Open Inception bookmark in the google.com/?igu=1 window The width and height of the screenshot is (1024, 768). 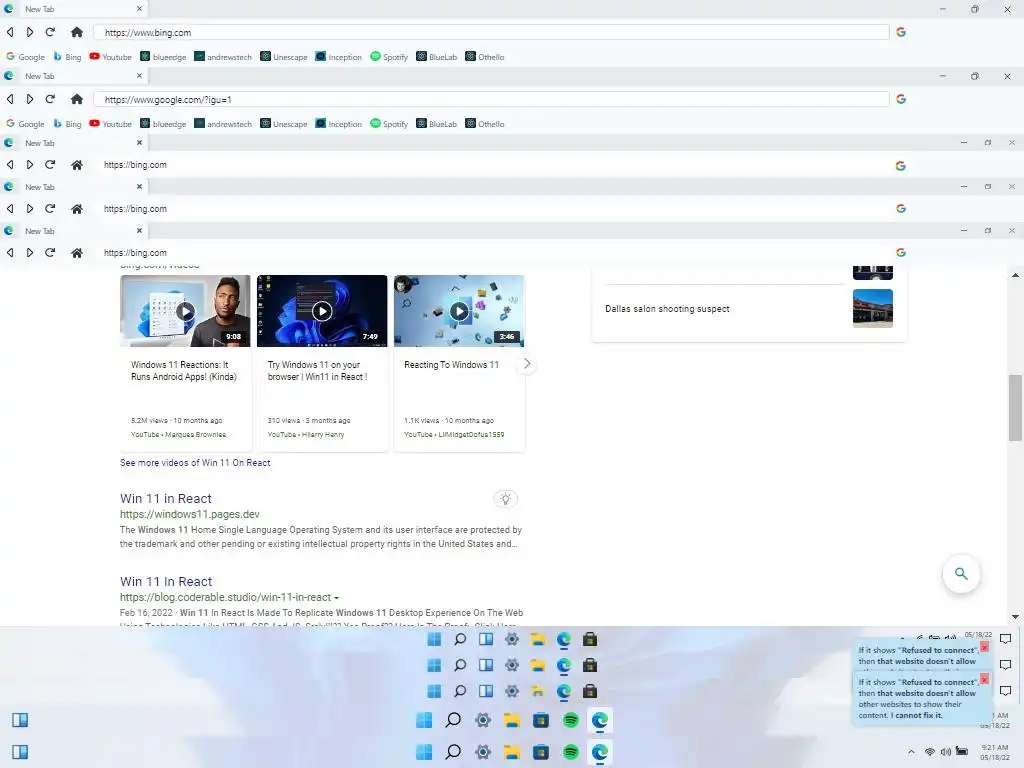coord(338,124)
